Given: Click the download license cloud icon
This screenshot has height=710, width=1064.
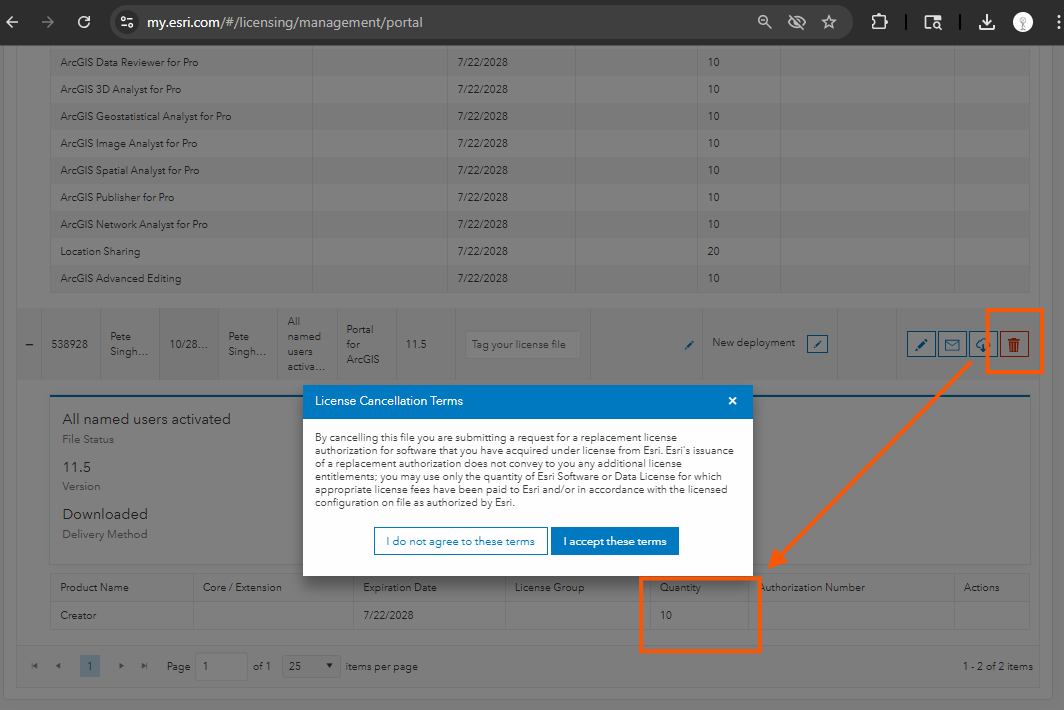Looking at the screenshot, I should click(982, 345).
